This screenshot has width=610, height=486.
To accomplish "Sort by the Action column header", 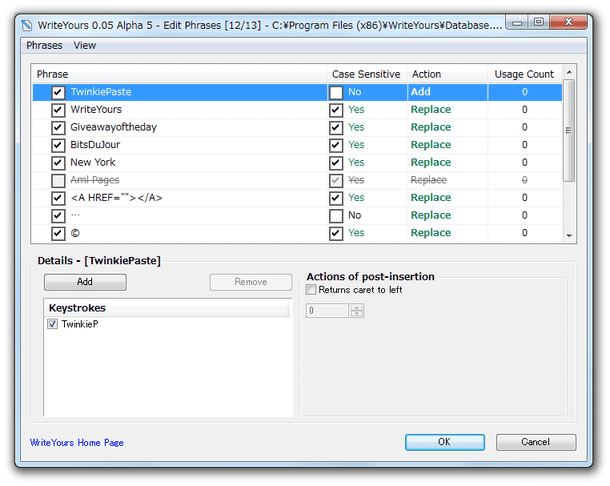I will (x=447, y=74).
